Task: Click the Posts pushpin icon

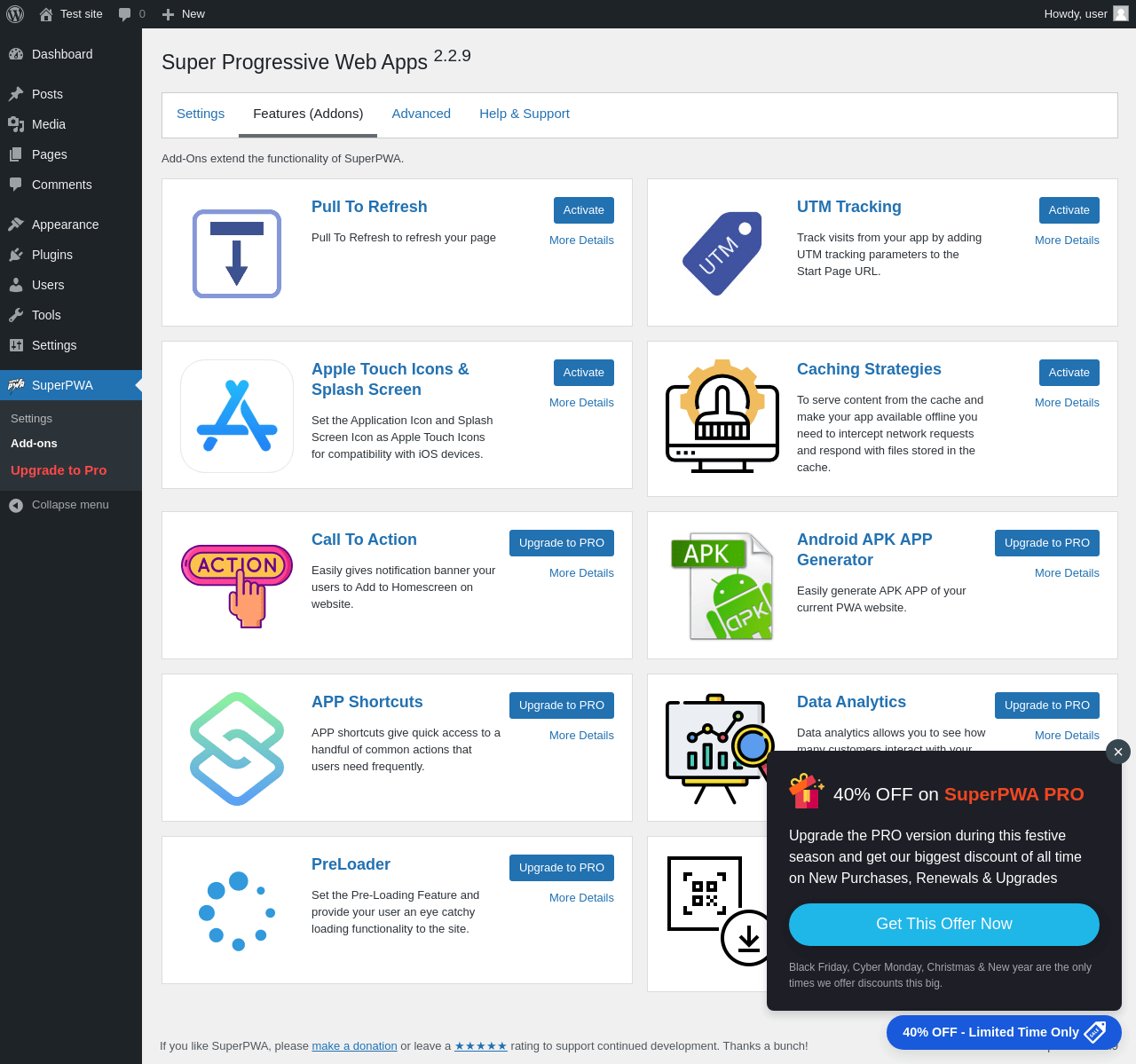Action: point(16,94)
